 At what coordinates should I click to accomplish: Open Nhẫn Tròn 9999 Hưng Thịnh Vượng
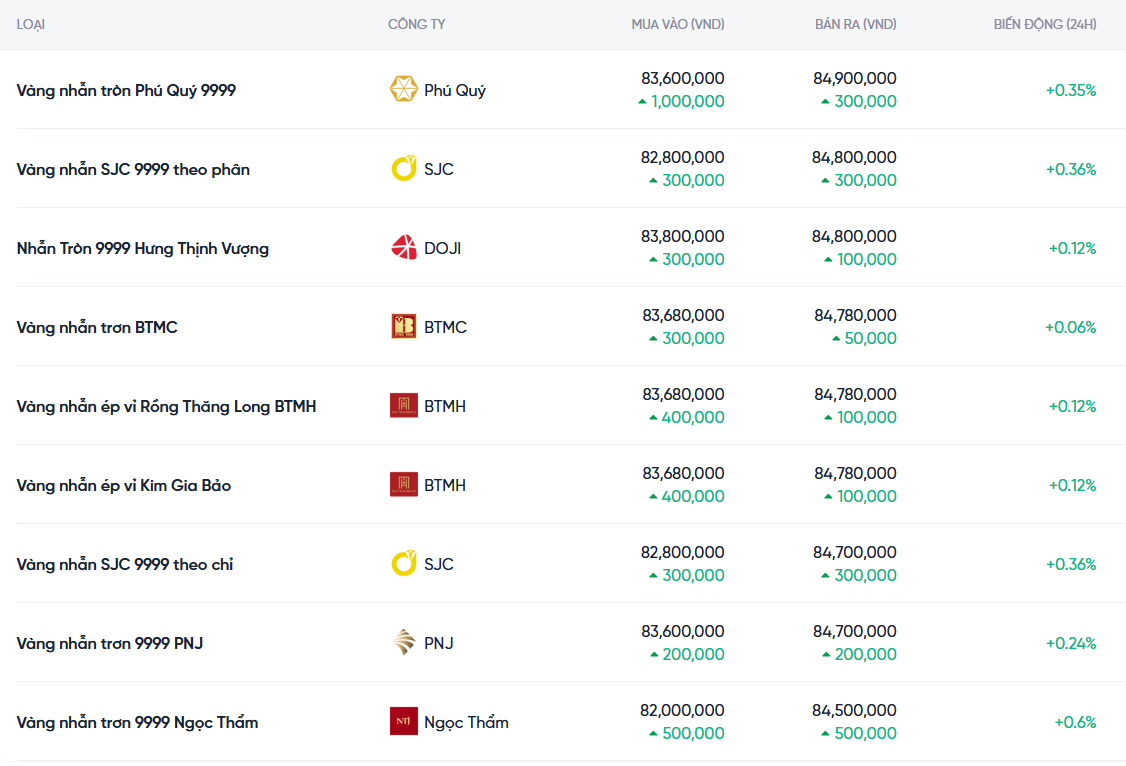[143, 248]
